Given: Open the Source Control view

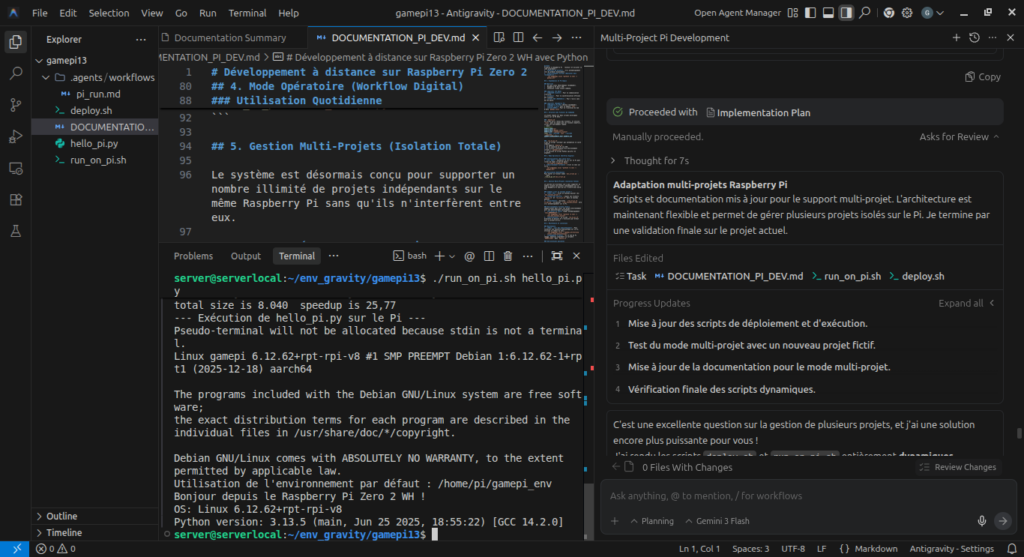Looking at the screenshot, I should 15,105.
